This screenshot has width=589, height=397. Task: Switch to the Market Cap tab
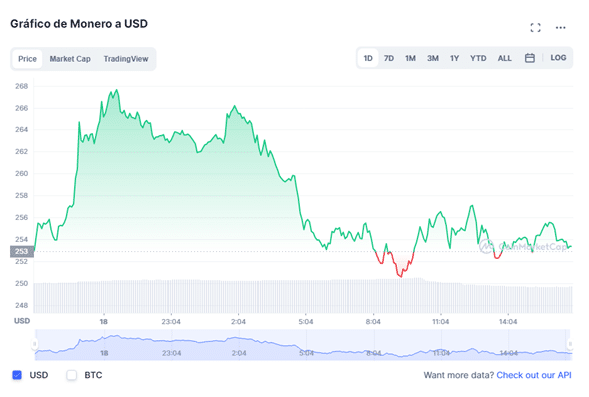pyautogui.click(x=70, y=59)
